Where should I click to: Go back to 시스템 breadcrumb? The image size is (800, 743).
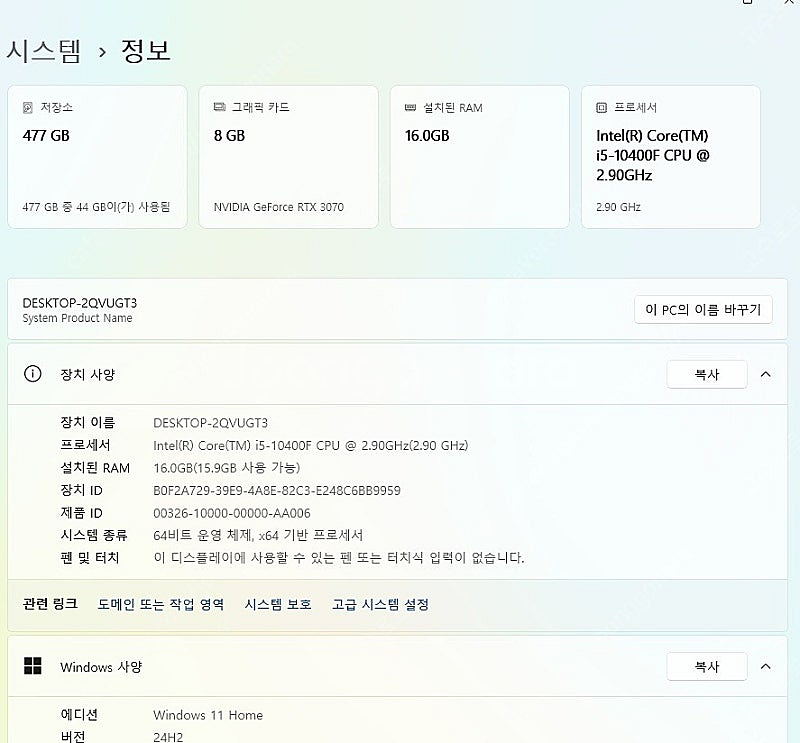point(44,52)
